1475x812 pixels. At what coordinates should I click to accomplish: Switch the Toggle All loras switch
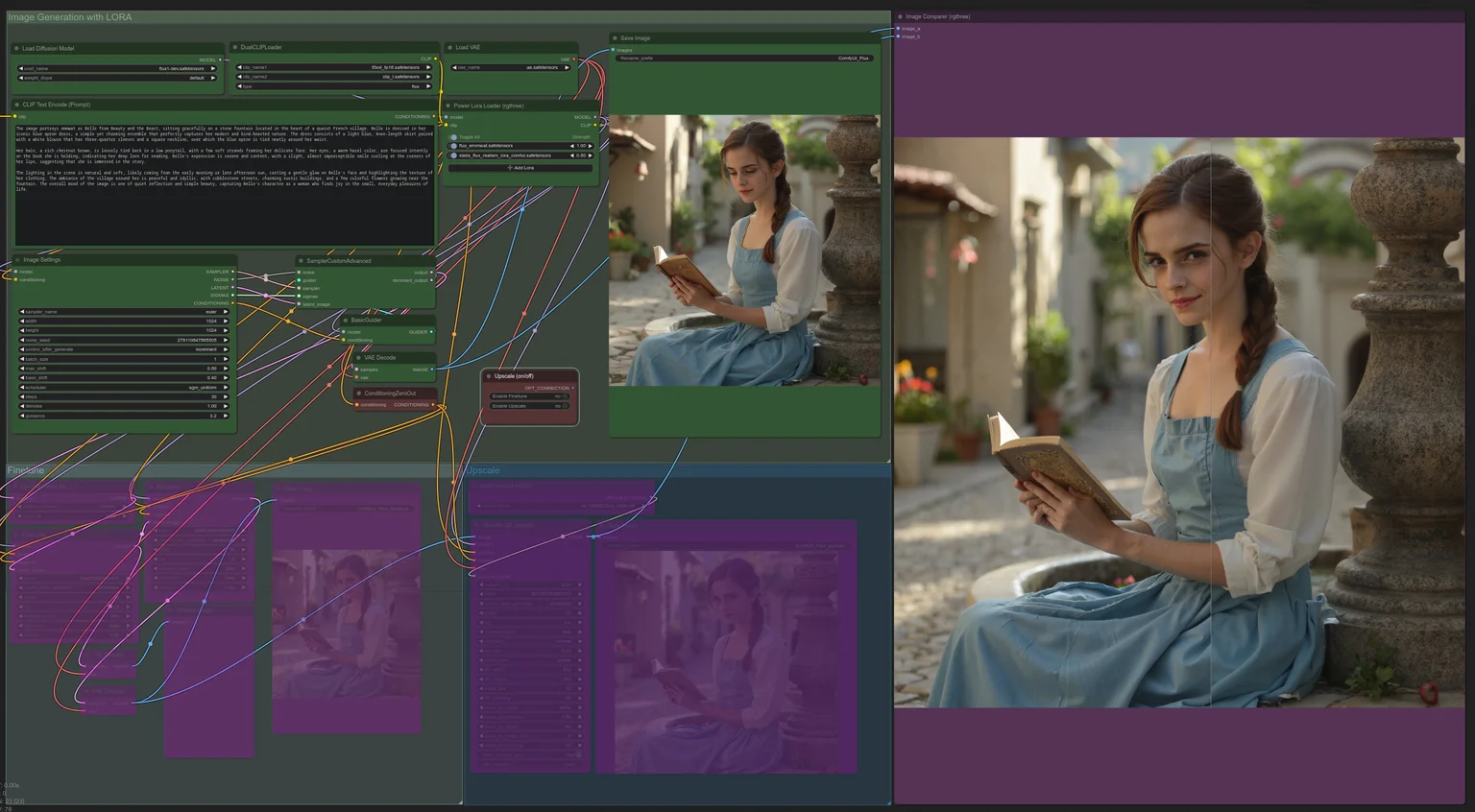click(454, 137)
